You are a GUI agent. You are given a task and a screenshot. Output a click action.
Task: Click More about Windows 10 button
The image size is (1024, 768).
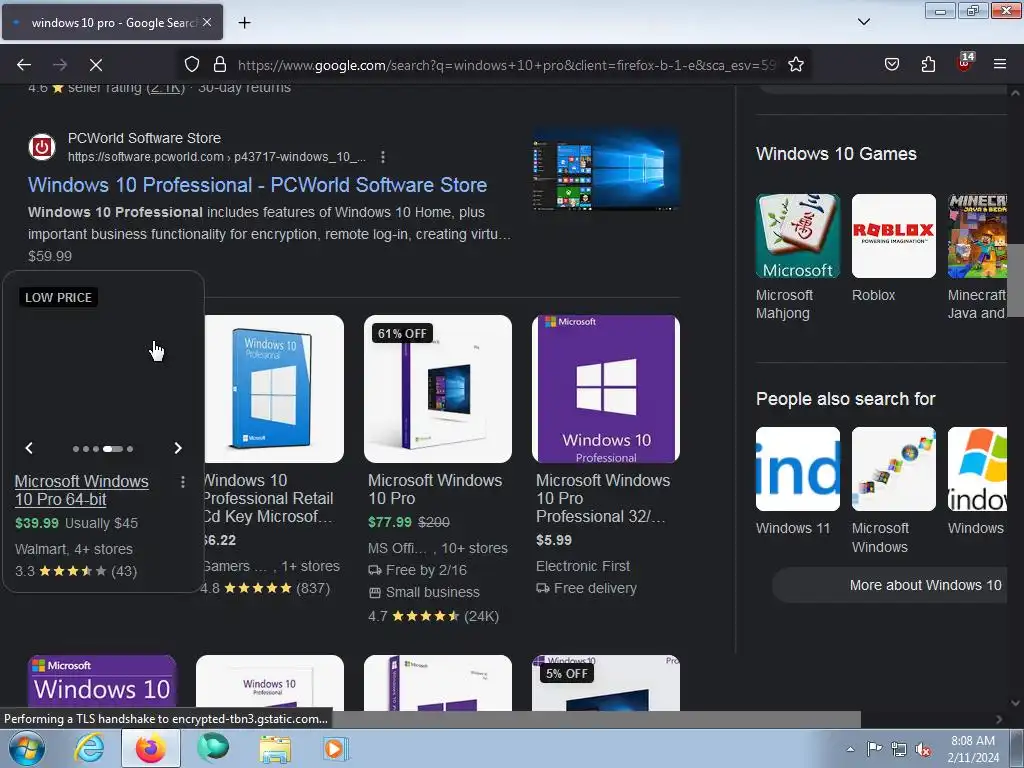coord(891,585)
